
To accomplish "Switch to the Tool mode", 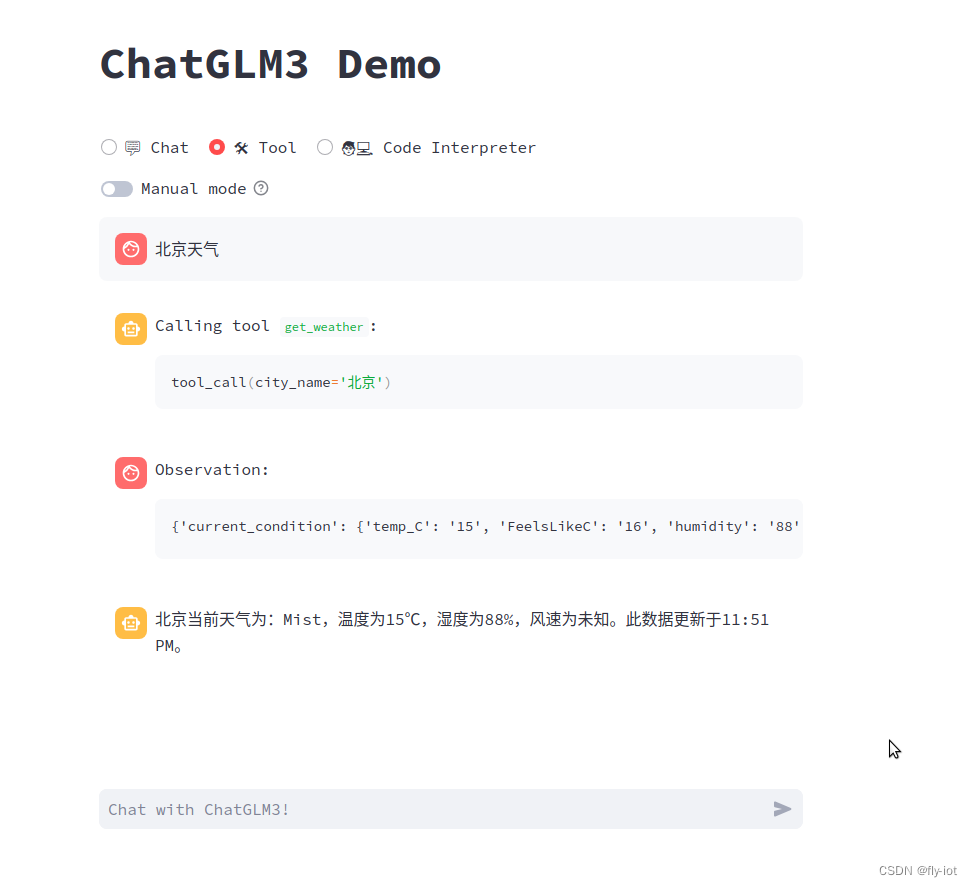I will [x=217, y=147].
